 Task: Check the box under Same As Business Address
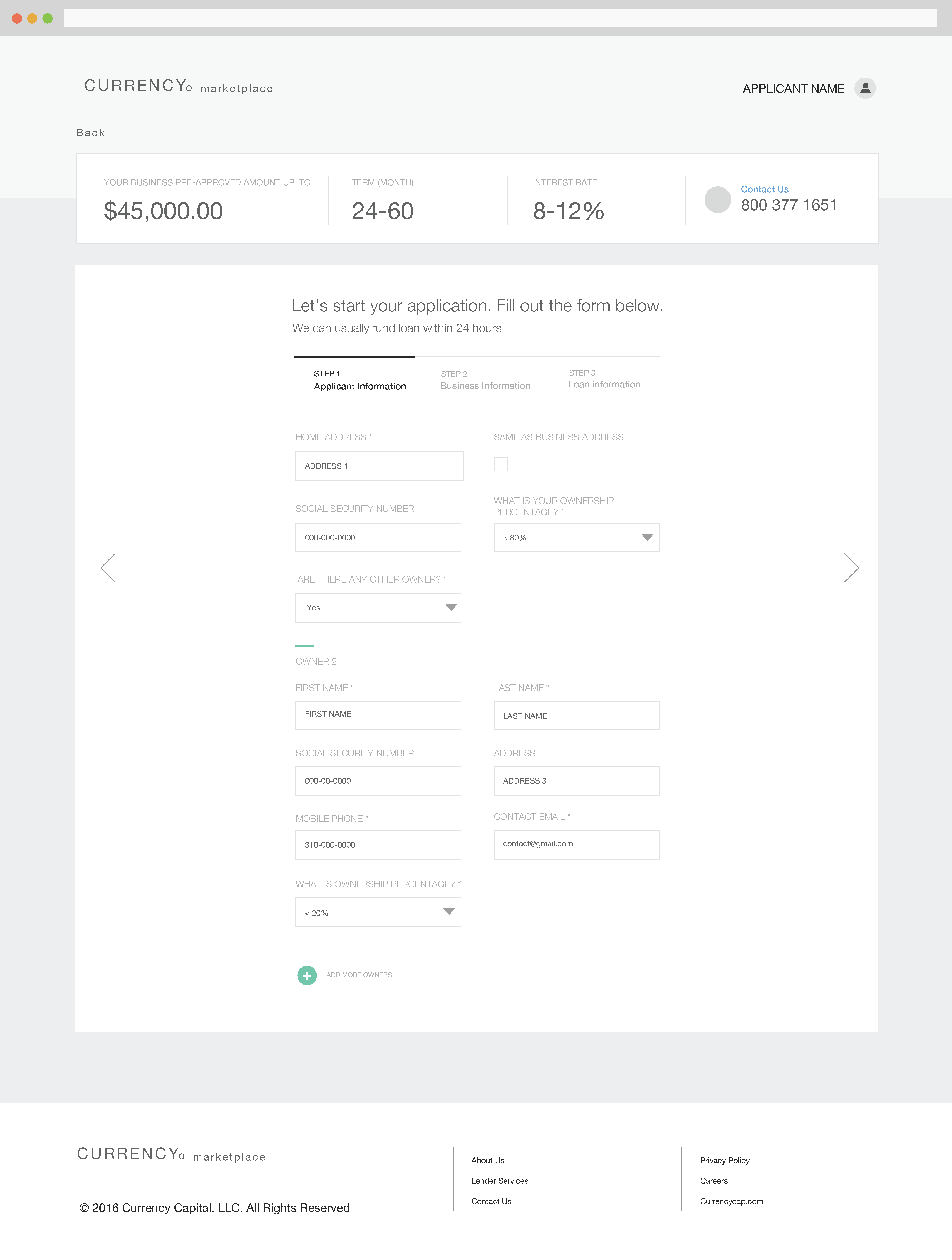(x=501, y=465)
